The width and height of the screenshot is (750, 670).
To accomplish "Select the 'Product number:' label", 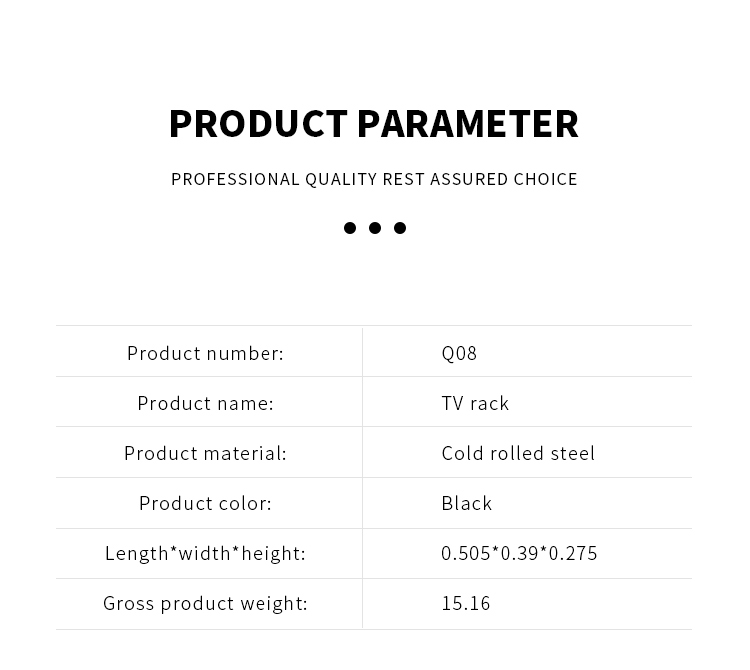I will click(x=205, y=353).
